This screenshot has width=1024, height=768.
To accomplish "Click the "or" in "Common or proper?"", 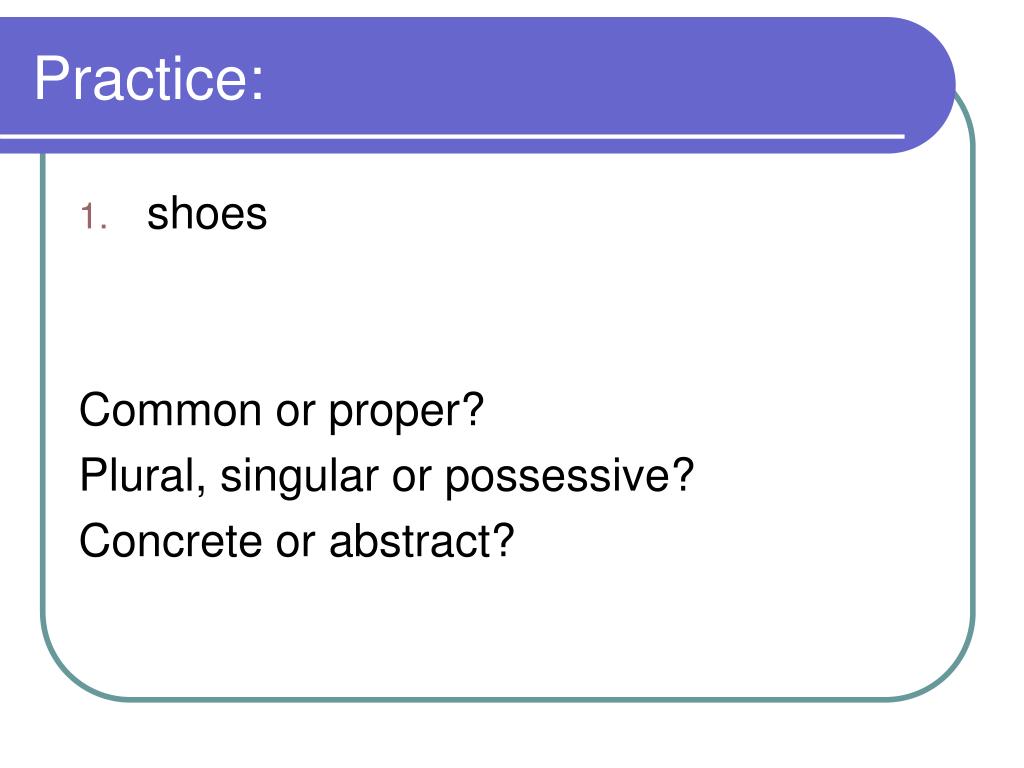I will [295, 411].
